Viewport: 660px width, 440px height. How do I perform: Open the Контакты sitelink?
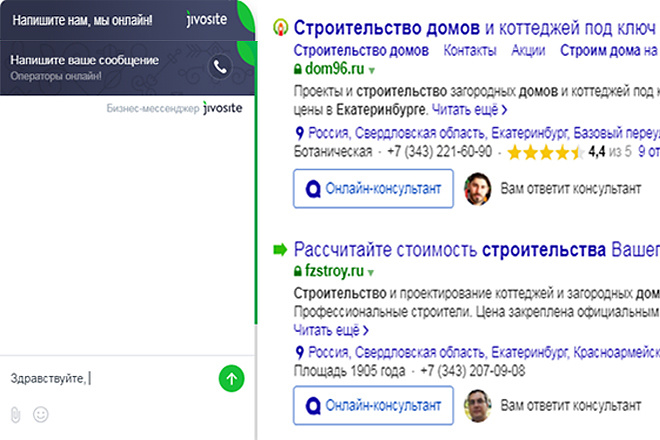pos(470,51)
